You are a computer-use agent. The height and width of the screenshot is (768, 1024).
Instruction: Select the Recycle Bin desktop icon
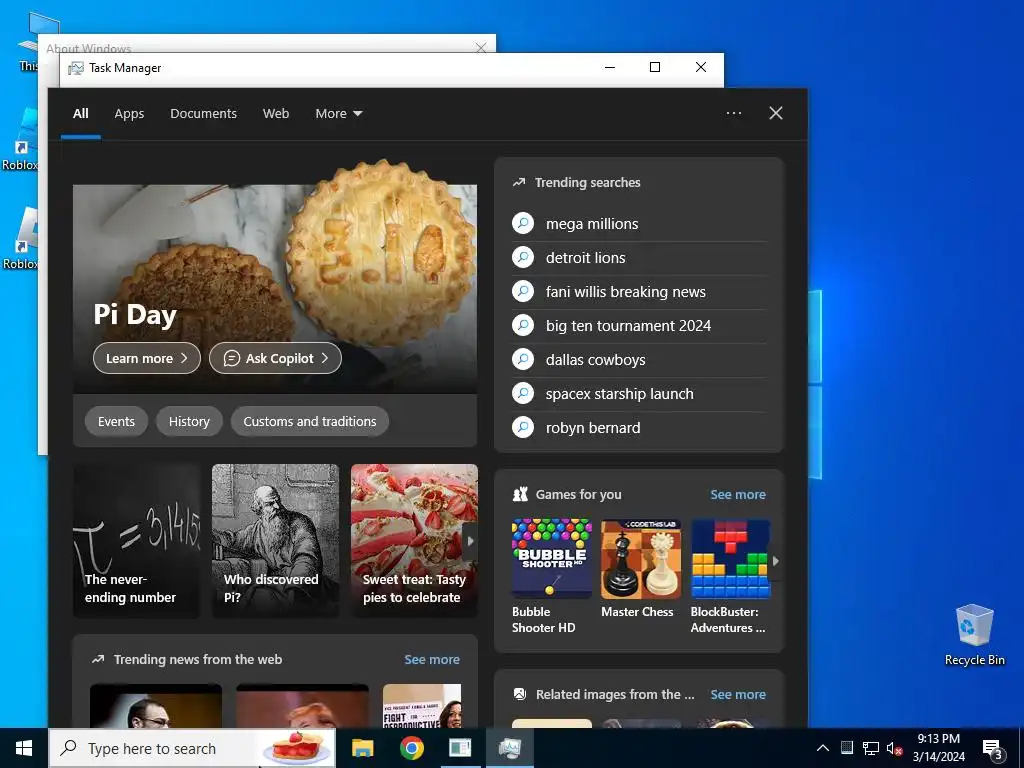point(974,635)
